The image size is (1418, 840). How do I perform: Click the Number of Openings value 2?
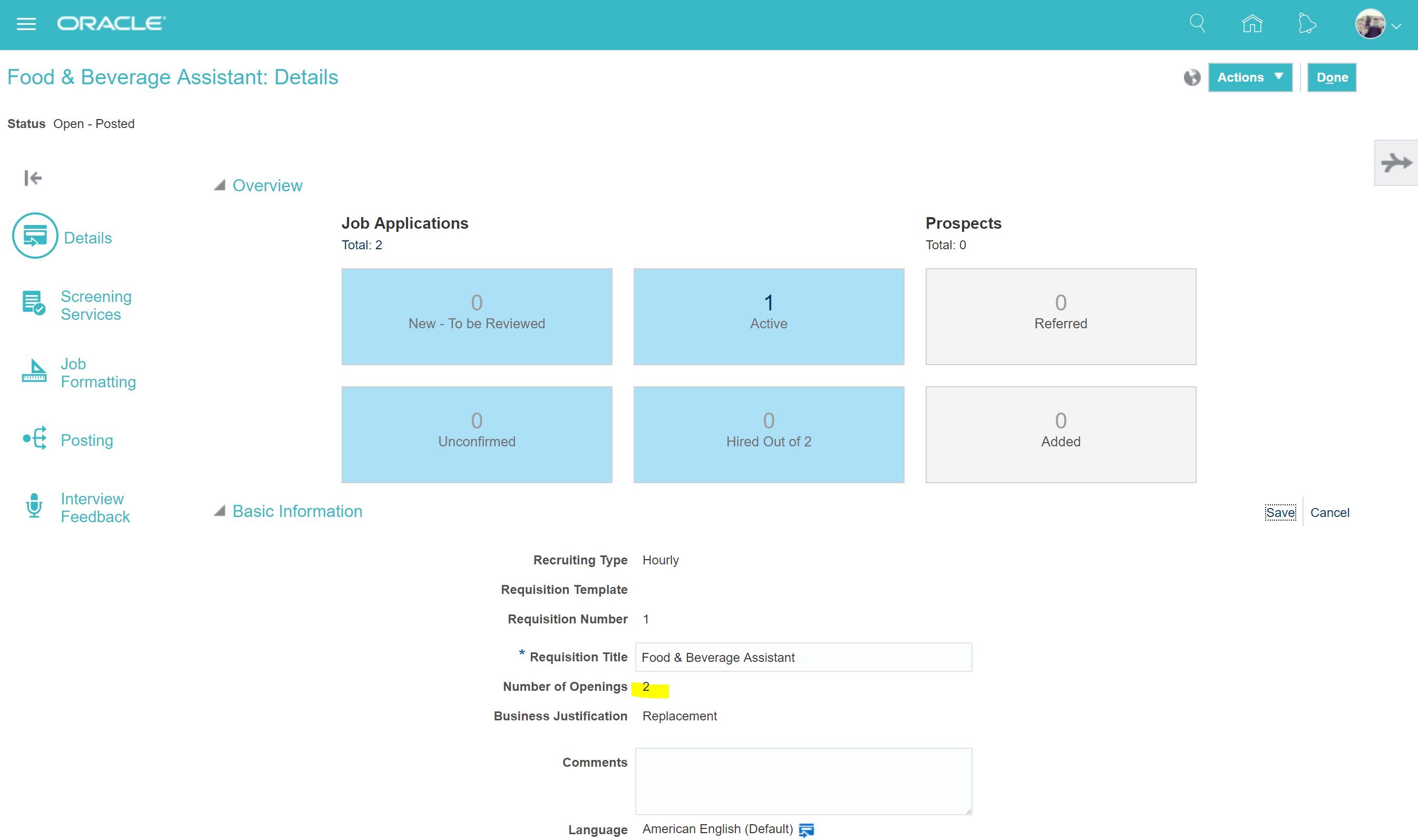pyautogui.click(x=646, y=687)
